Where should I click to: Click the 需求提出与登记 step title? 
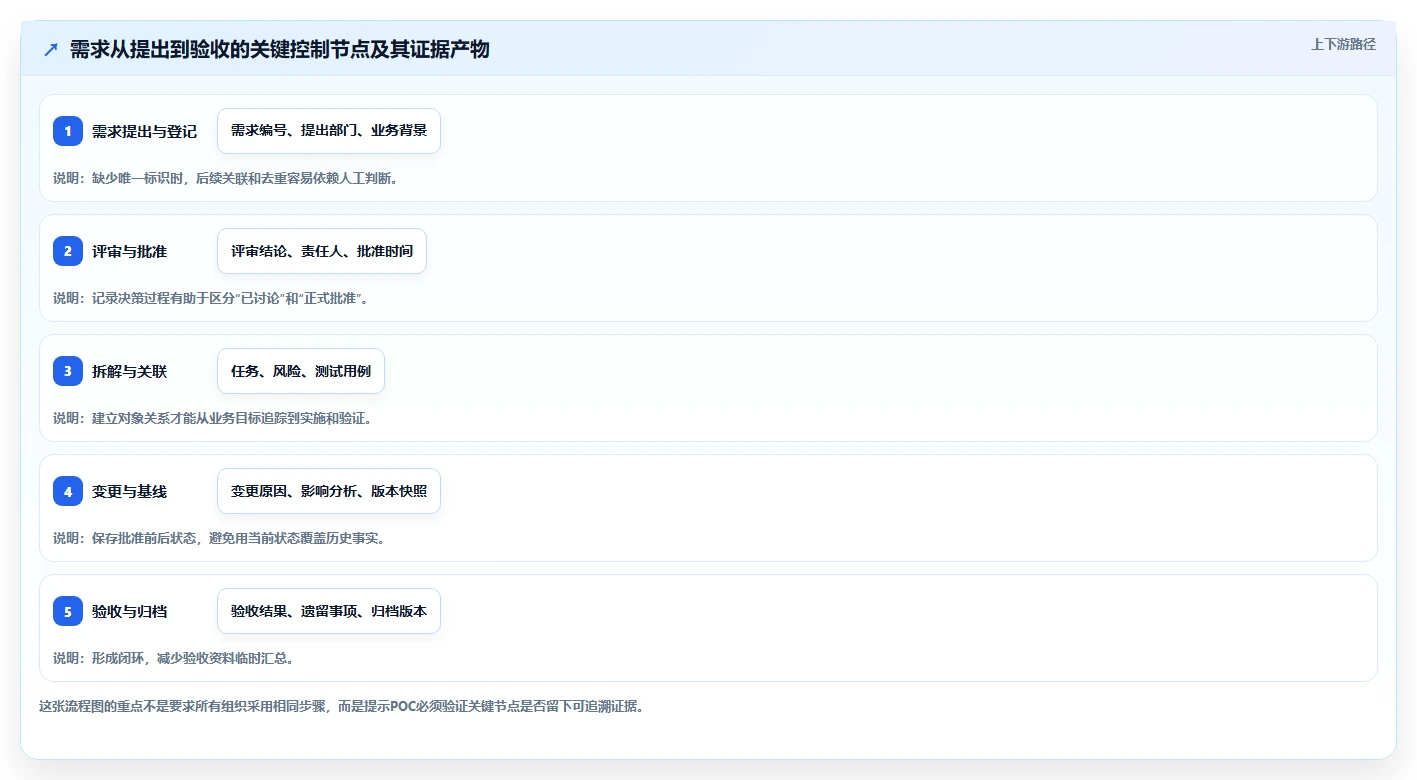pyautogui.click(x=144, y=131)
